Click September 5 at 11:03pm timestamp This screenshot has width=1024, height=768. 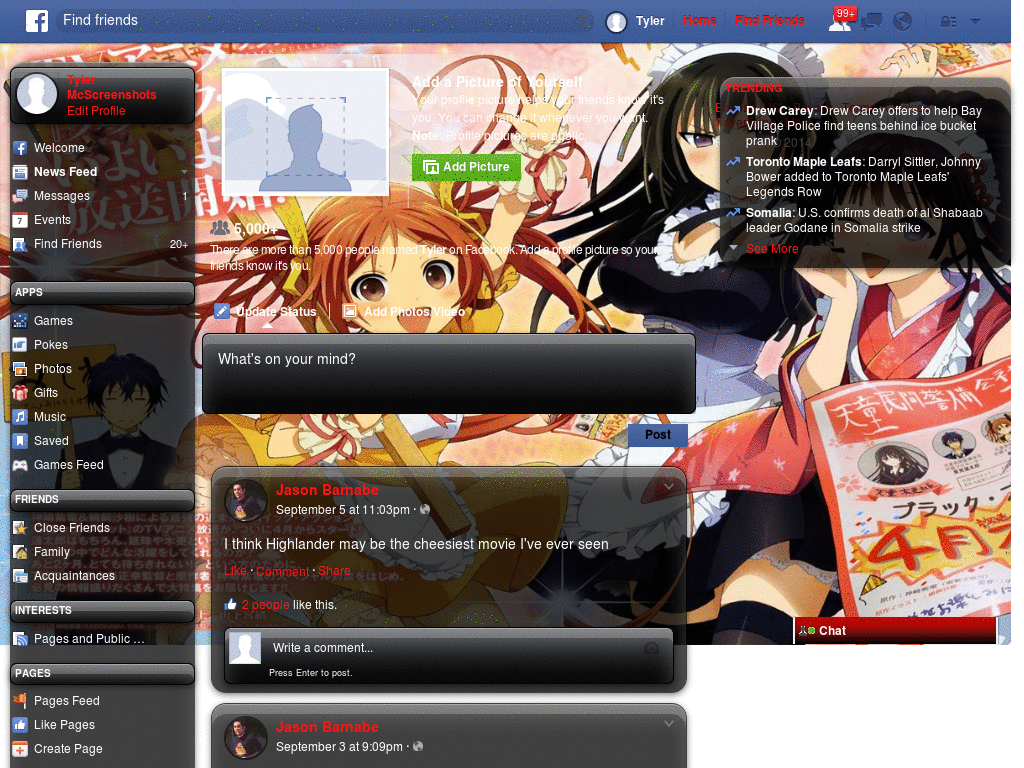[x=343, y=509]
